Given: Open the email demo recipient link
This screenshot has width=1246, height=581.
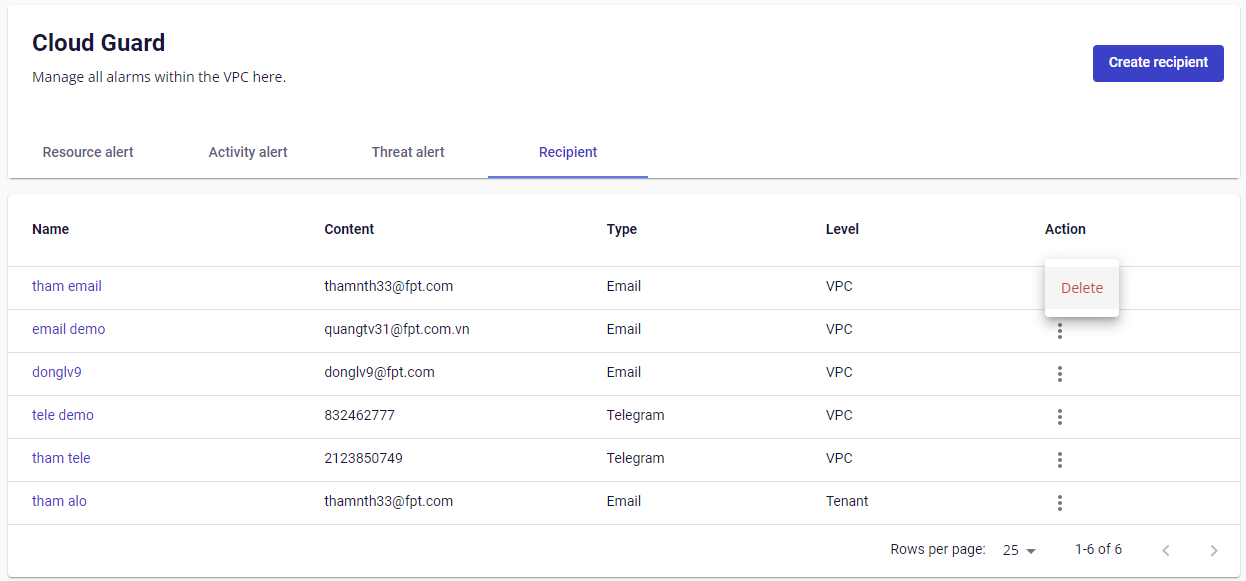Looking at the screenshot, I should pyautogui.click(x=68, y=329).
